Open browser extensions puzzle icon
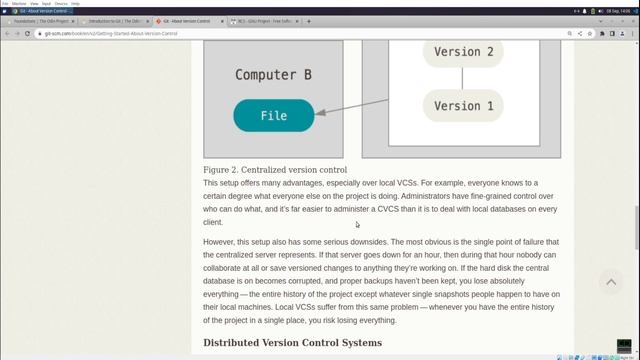This screenshot has height=360, width=640. tap(602, 33)
